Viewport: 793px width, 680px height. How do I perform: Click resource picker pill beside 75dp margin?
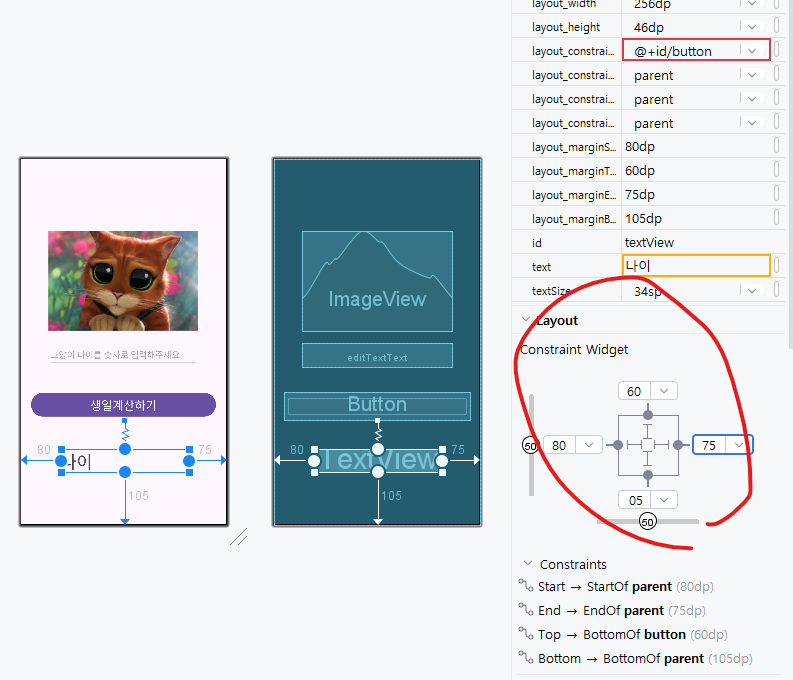776,194
